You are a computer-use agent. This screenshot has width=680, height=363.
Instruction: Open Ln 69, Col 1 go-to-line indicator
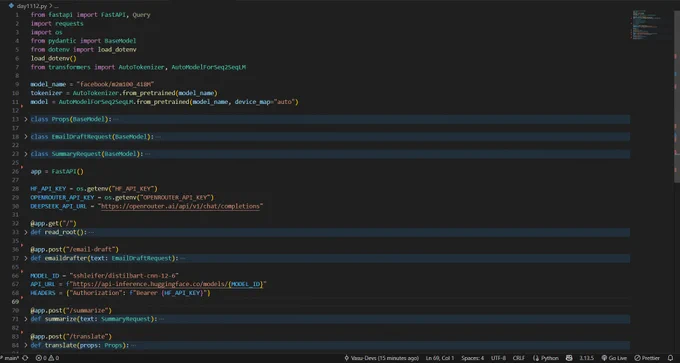tap(440, 358)
